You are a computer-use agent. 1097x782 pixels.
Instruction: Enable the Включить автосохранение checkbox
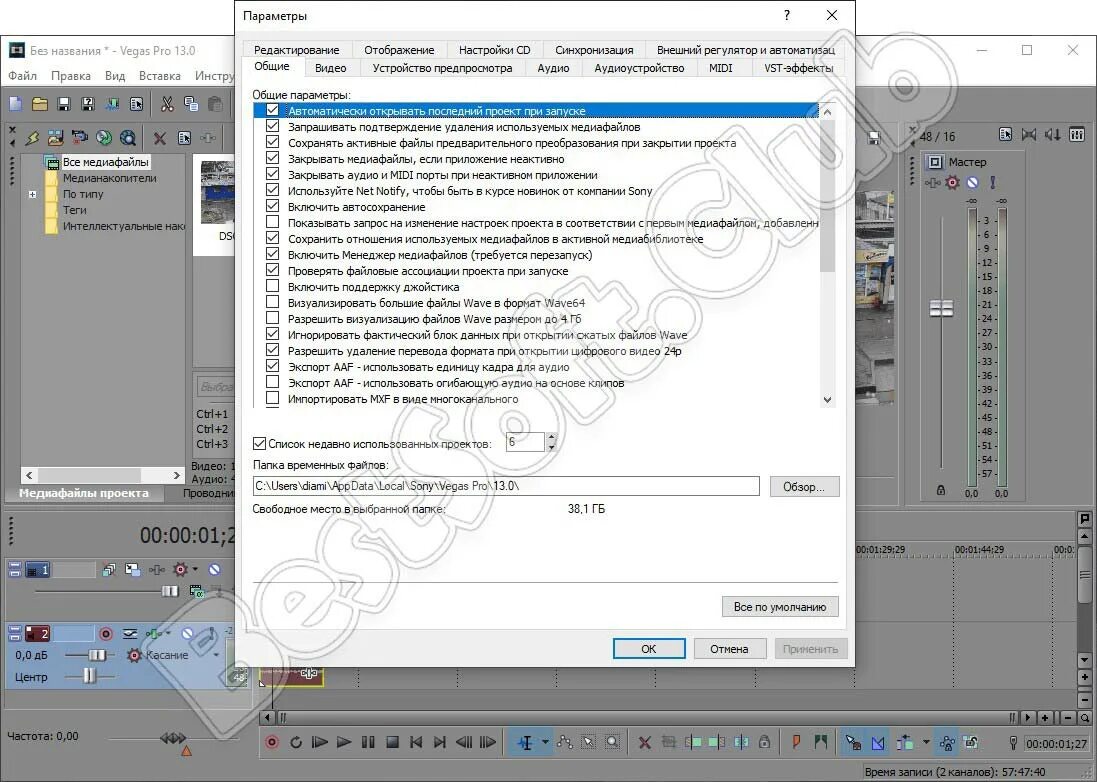pyautogui.click(x=272, y=206)
